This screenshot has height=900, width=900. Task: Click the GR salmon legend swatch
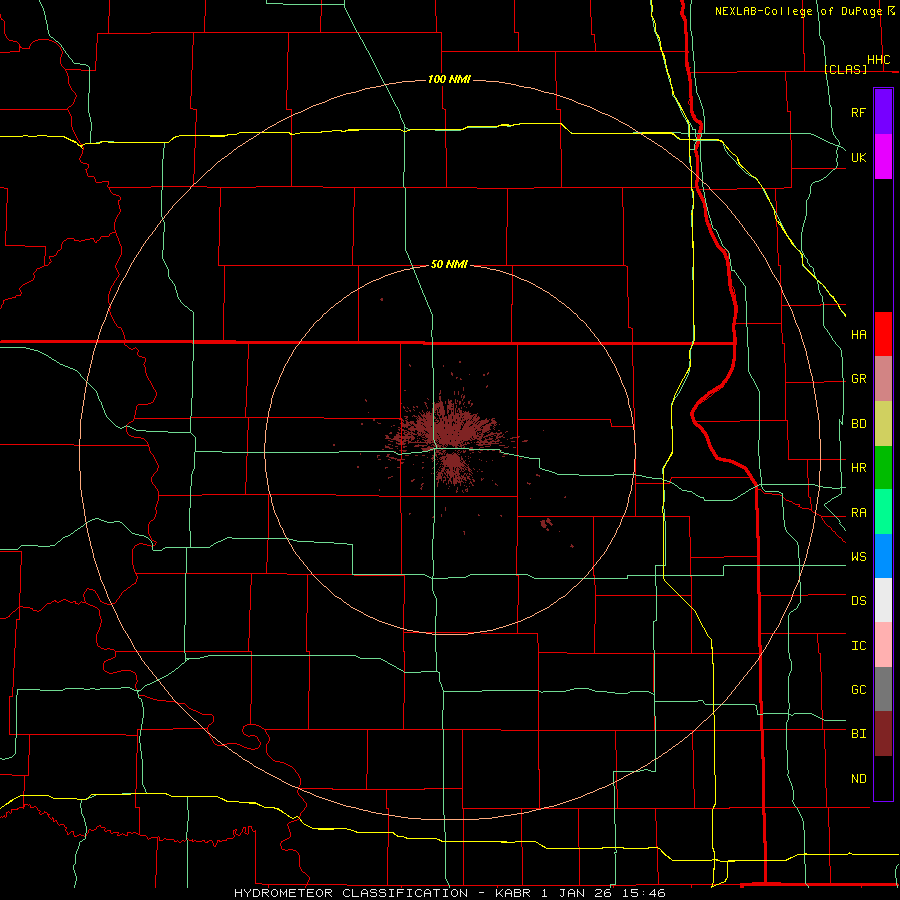point(883,379)
